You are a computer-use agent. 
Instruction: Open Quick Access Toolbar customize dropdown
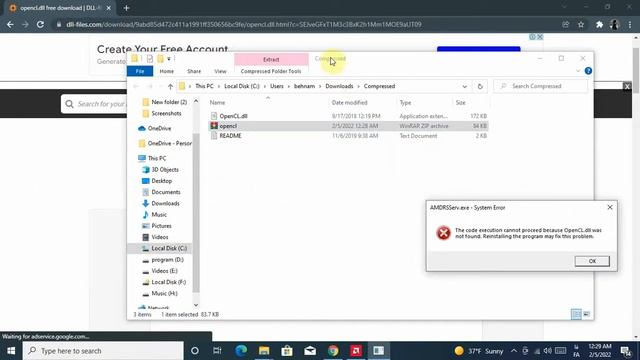[x=169, y=59]
